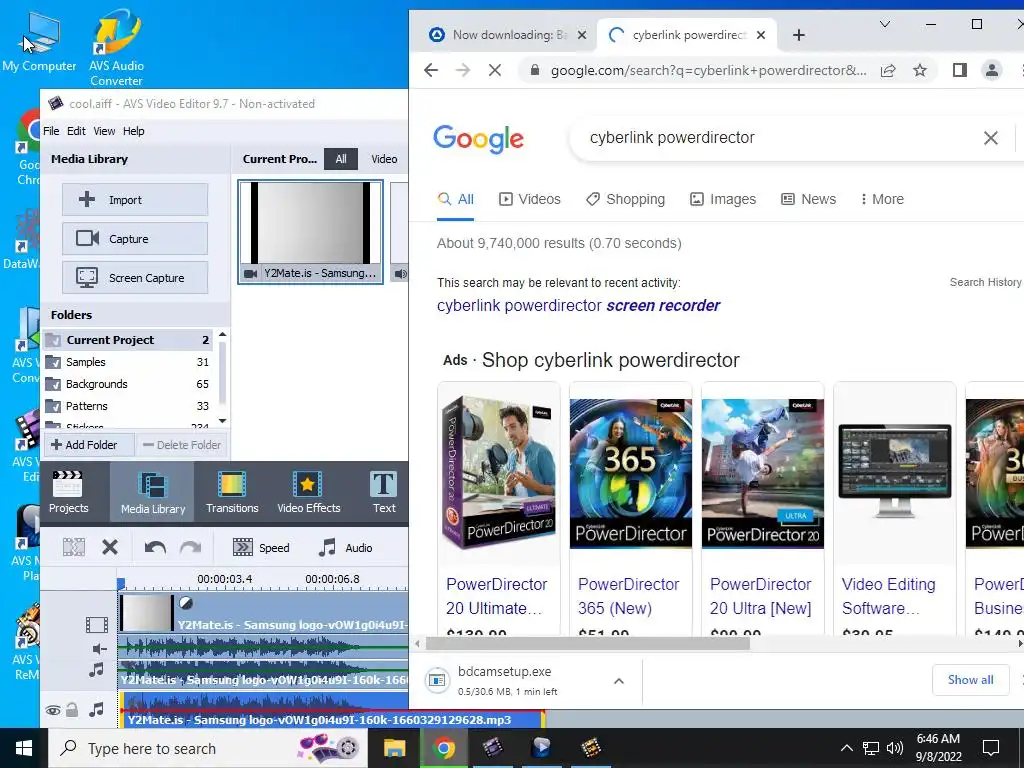This screenshot has width=1024, height=768.
Task: Clear the Google search box
Action: [991, 138]
